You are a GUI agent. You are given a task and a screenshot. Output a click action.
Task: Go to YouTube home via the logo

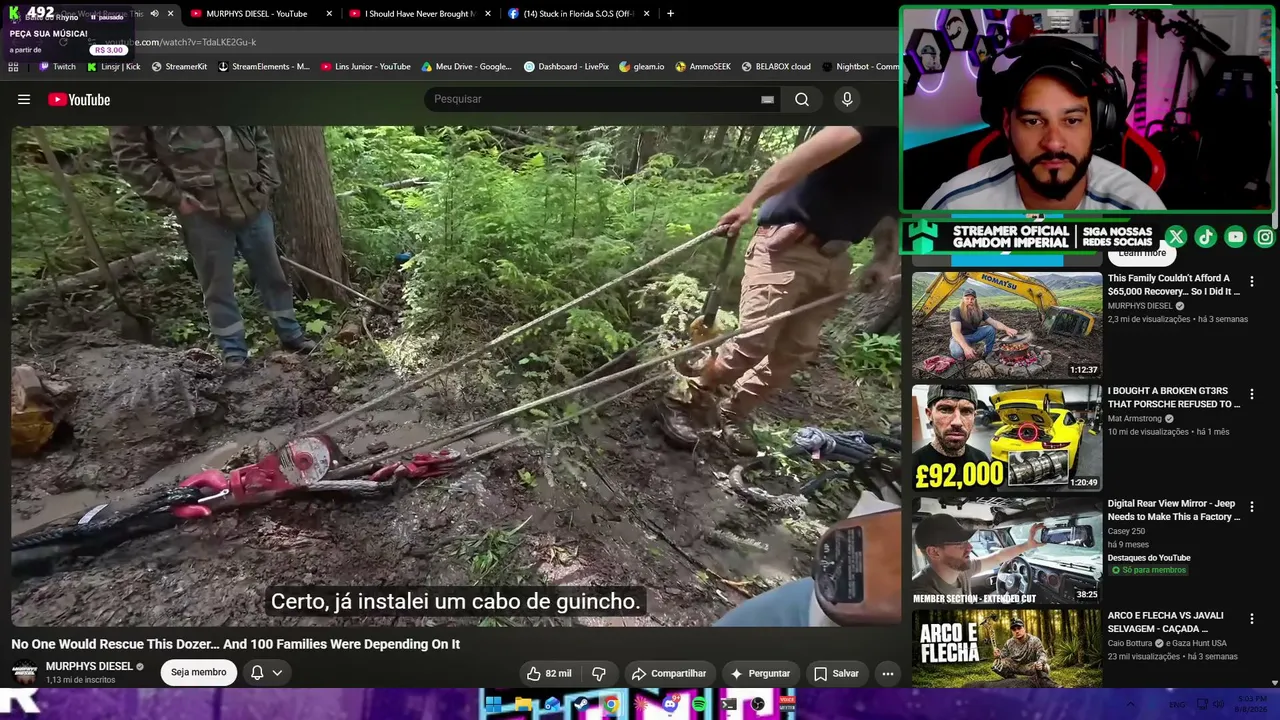tap(79, 99)
